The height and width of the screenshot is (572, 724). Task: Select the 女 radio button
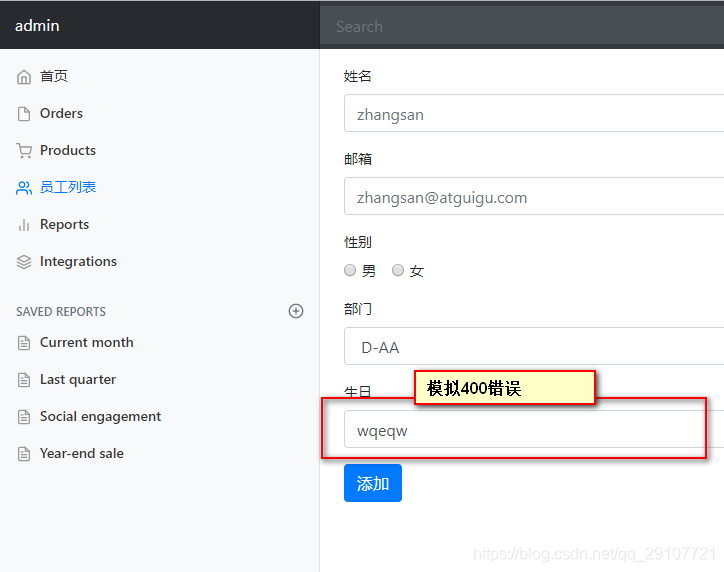coord(398,270)
